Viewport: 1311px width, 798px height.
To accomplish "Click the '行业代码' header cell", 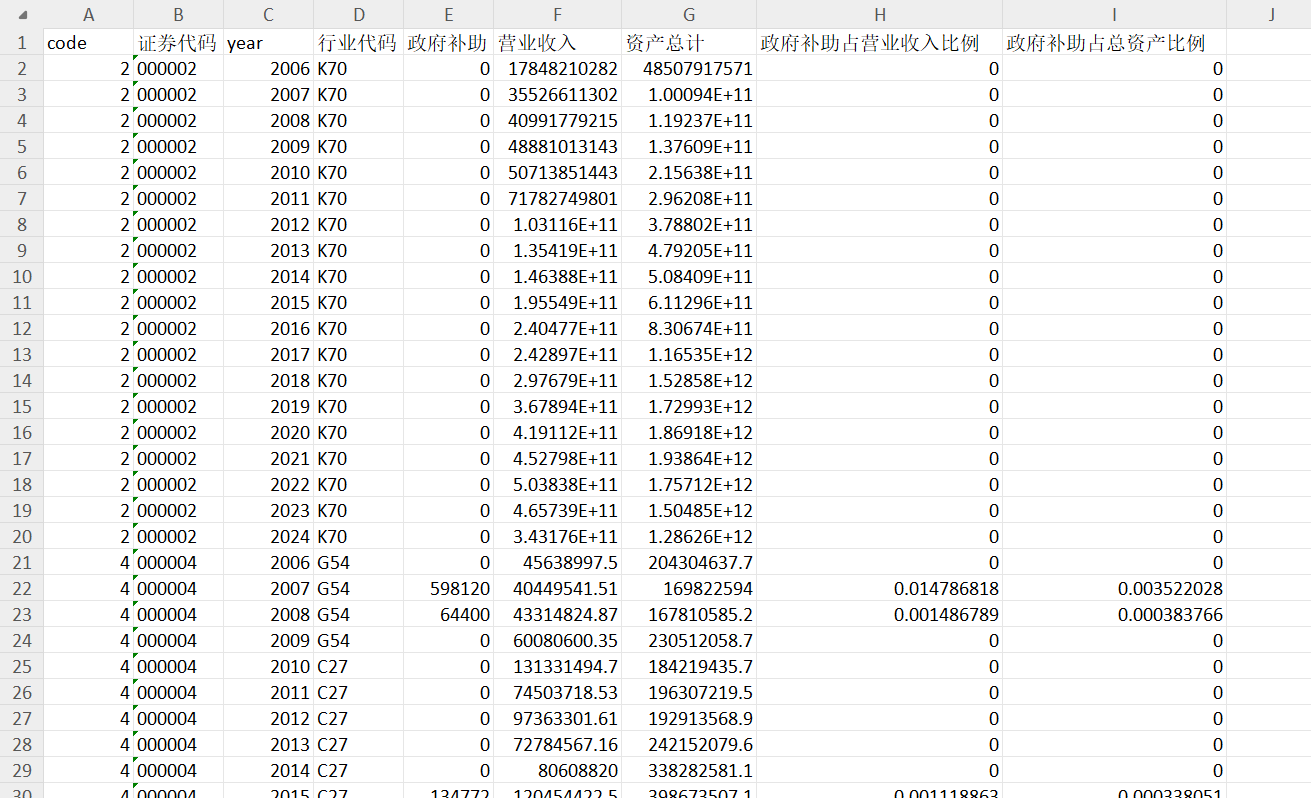I will 359,43.
